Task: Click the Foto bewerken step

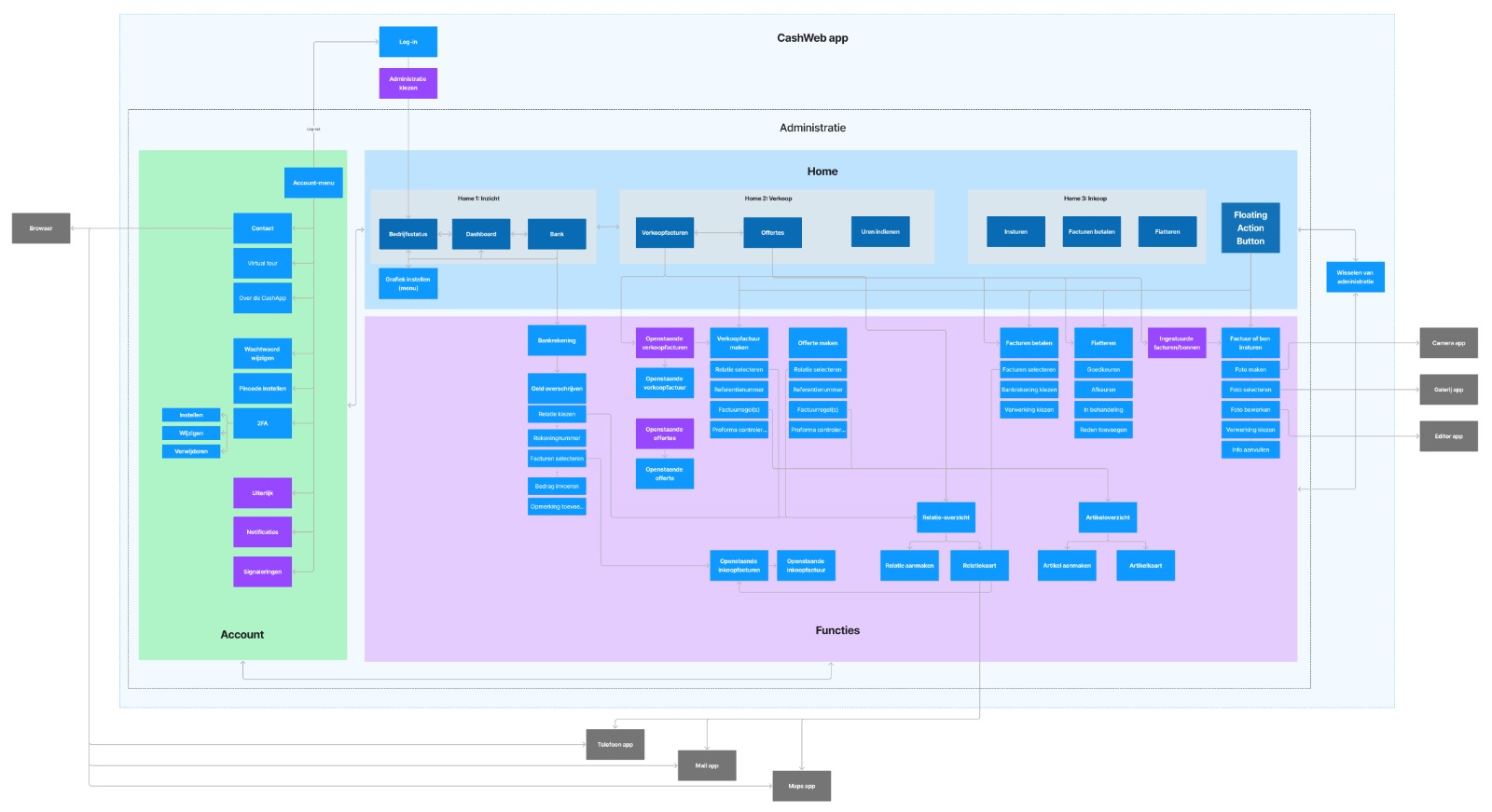Action: [1250, 410]
